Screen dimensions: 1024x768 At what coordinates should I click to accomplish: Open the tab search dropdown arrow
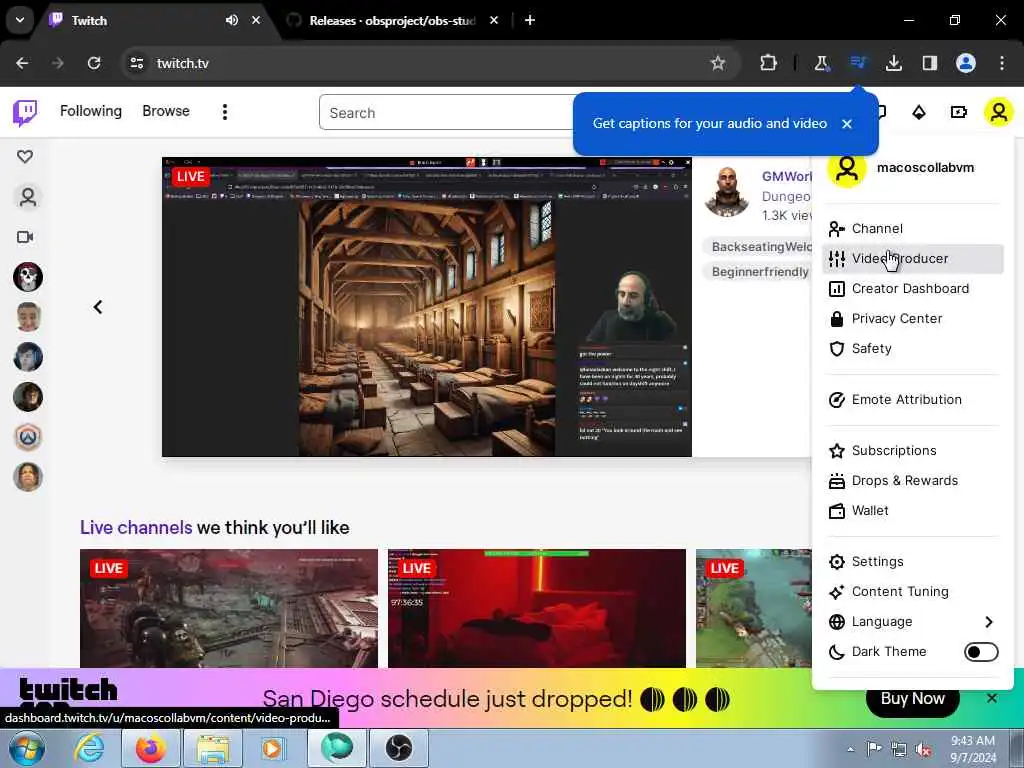20,20
